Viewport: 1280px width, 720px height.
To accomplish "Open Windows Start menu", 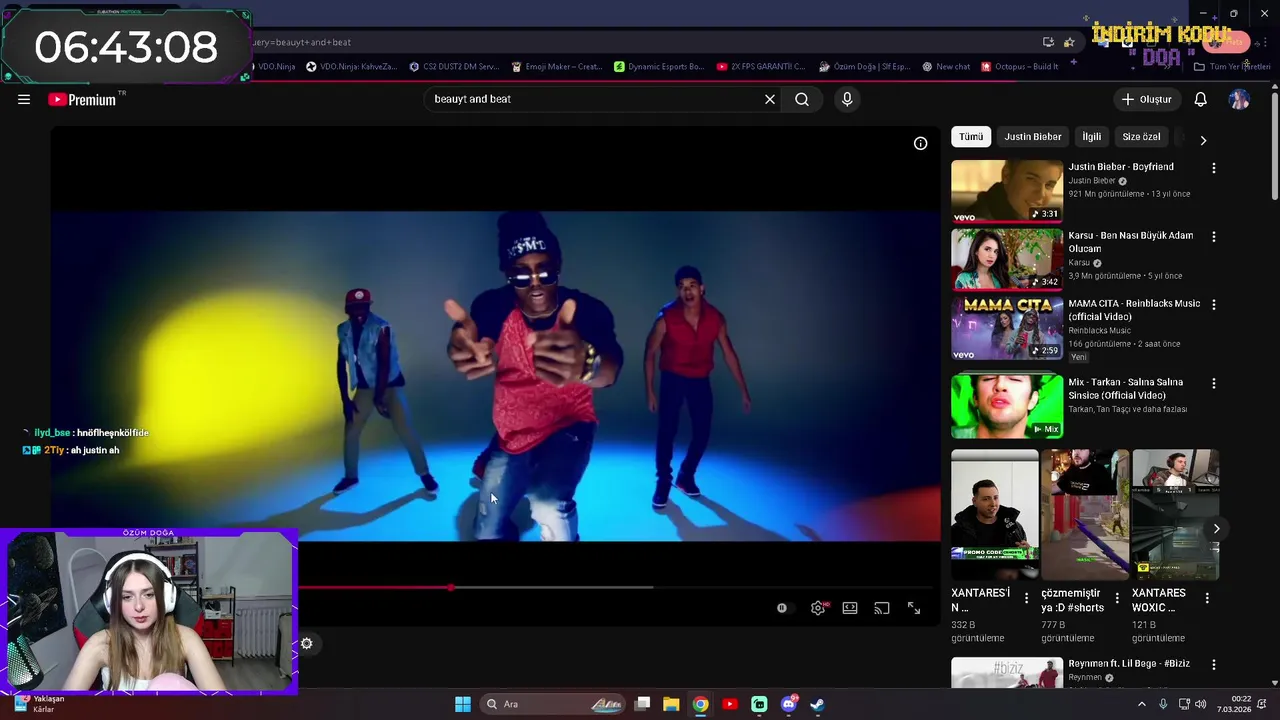I will click(463, 704).
